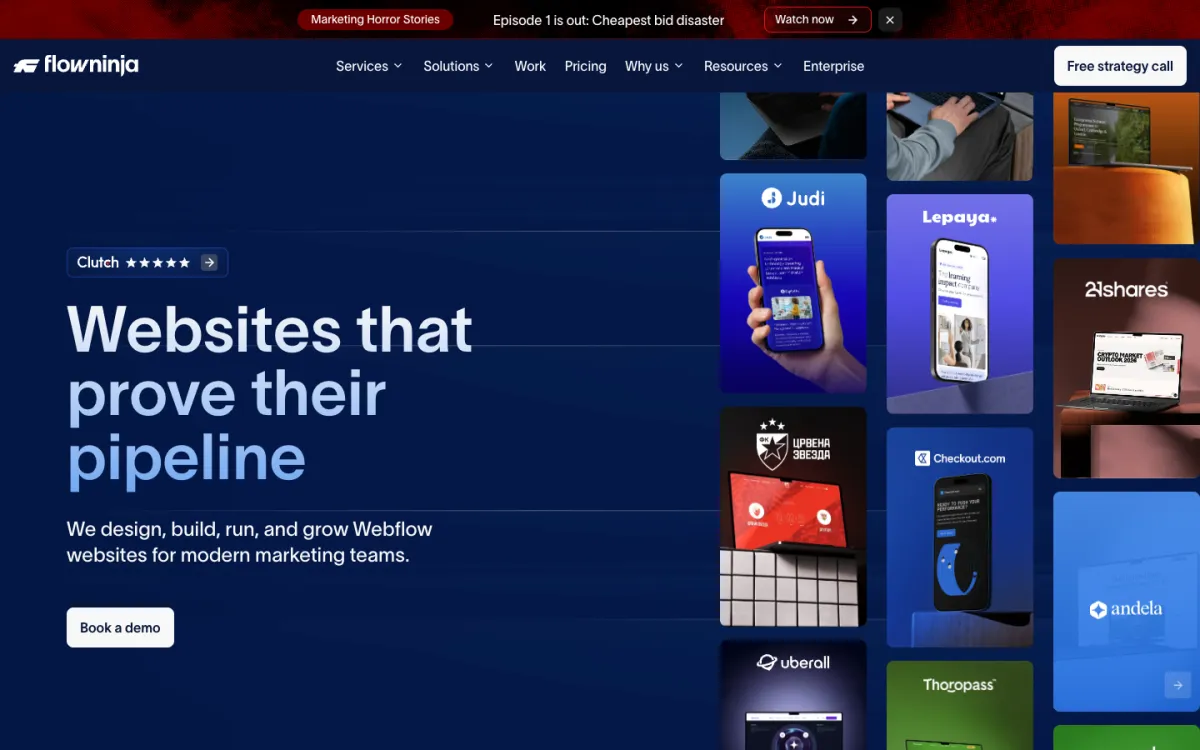Open the Pricing page

[585, 66]
